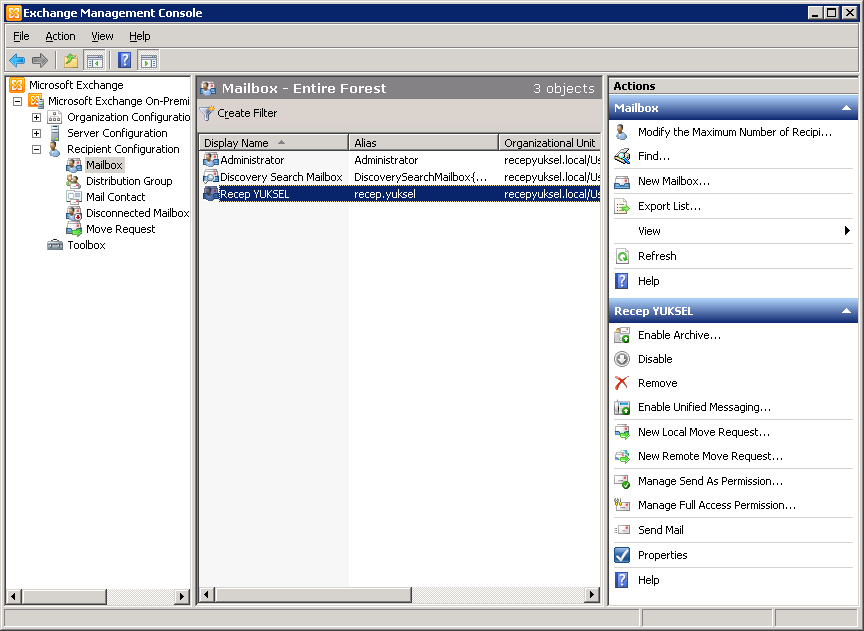Click the red Remove X icon
Screen dimensions: 864x631
tap(622, 383)
